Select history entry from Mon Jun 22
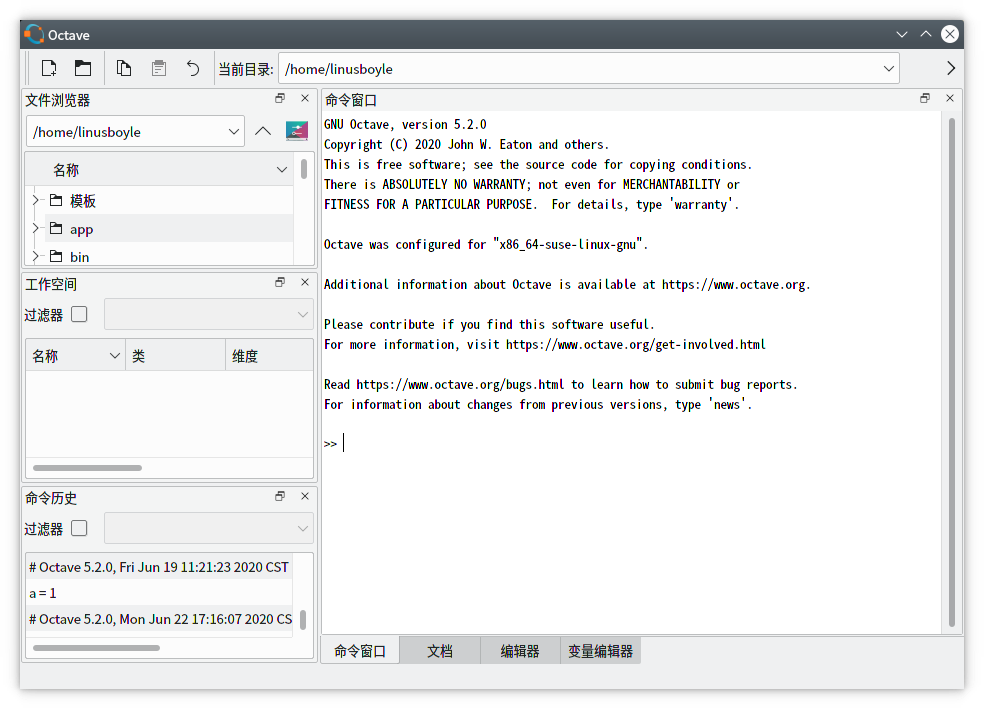The height and width of the screenshot is (709, 984). click(x=159, y=619)
